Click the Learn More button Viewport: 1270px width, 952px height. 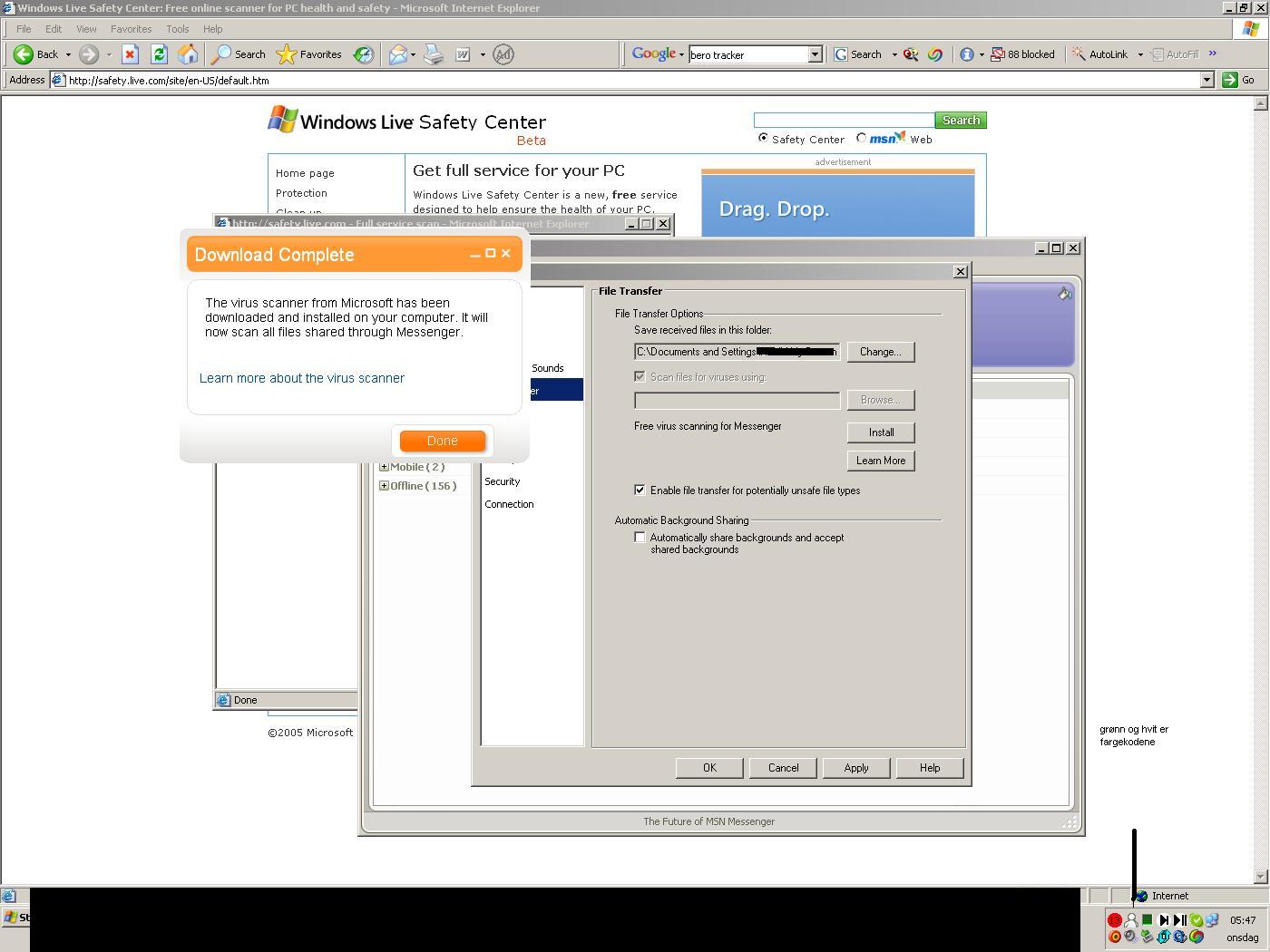(881, 461)
